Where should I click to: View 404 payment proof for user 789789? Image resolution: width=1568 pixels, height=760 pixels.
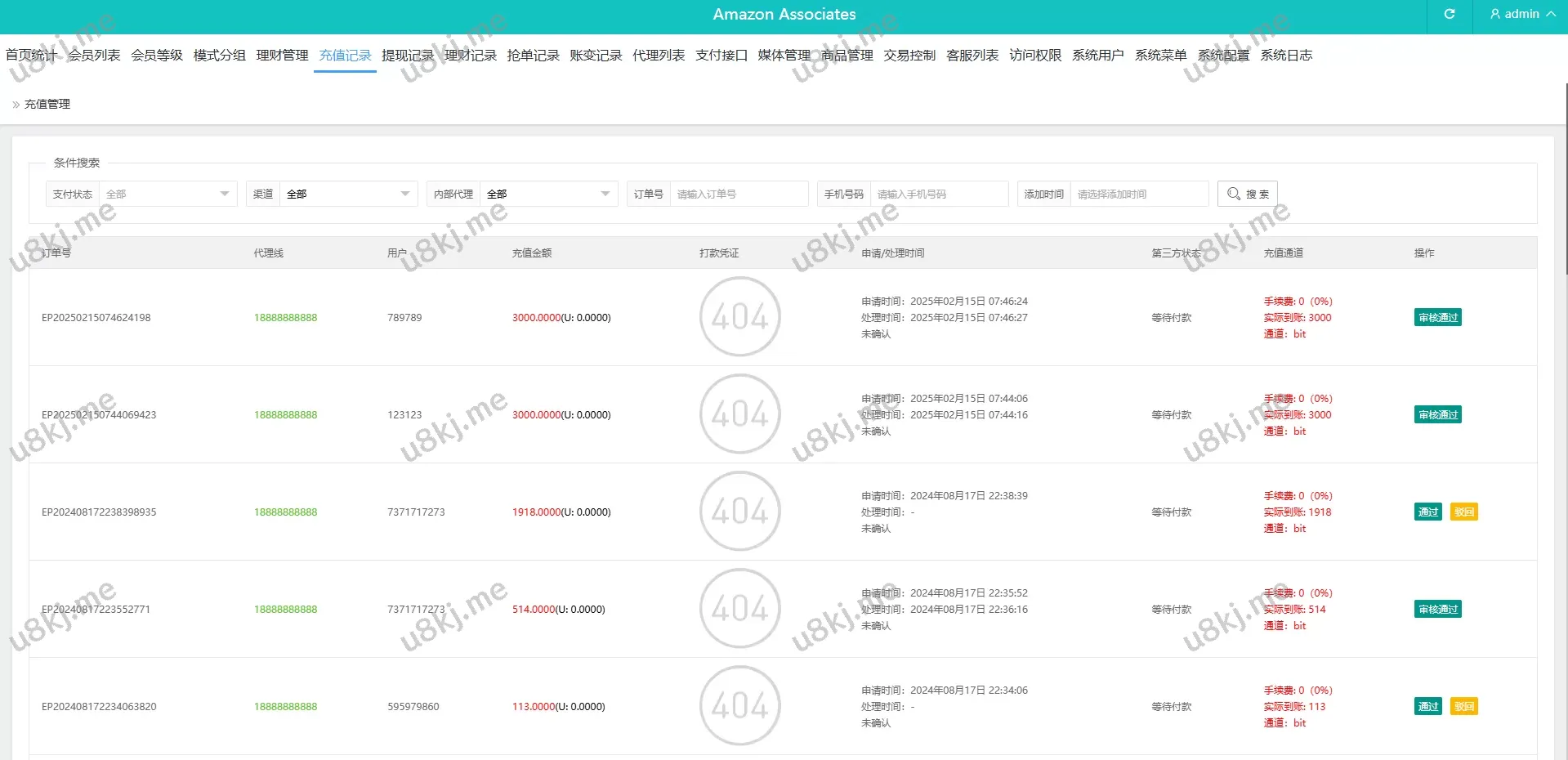tap(739, 317)
